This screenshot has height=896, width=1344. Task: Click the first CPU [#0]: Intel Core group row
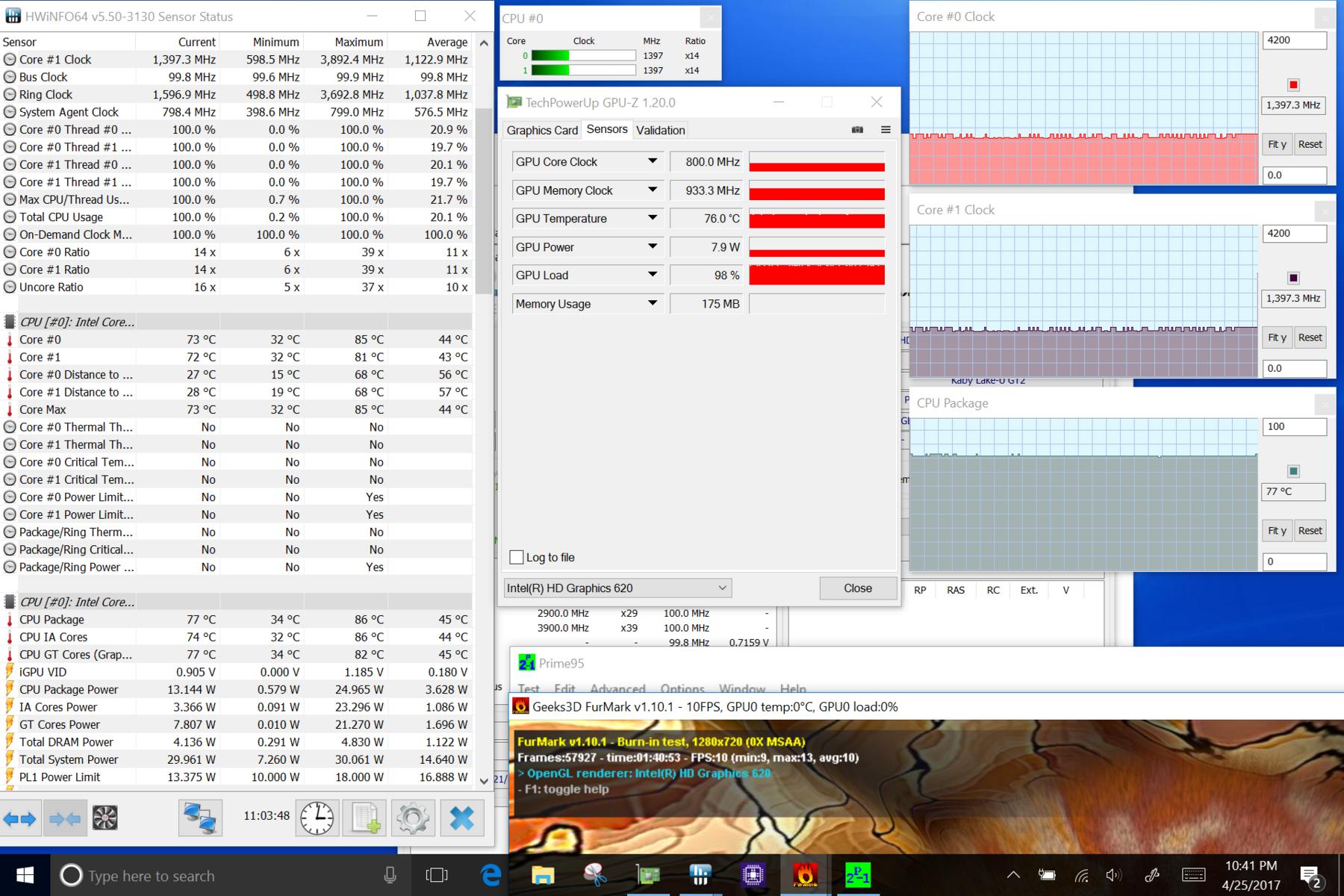pyautogui.click(x=237, y=323)
